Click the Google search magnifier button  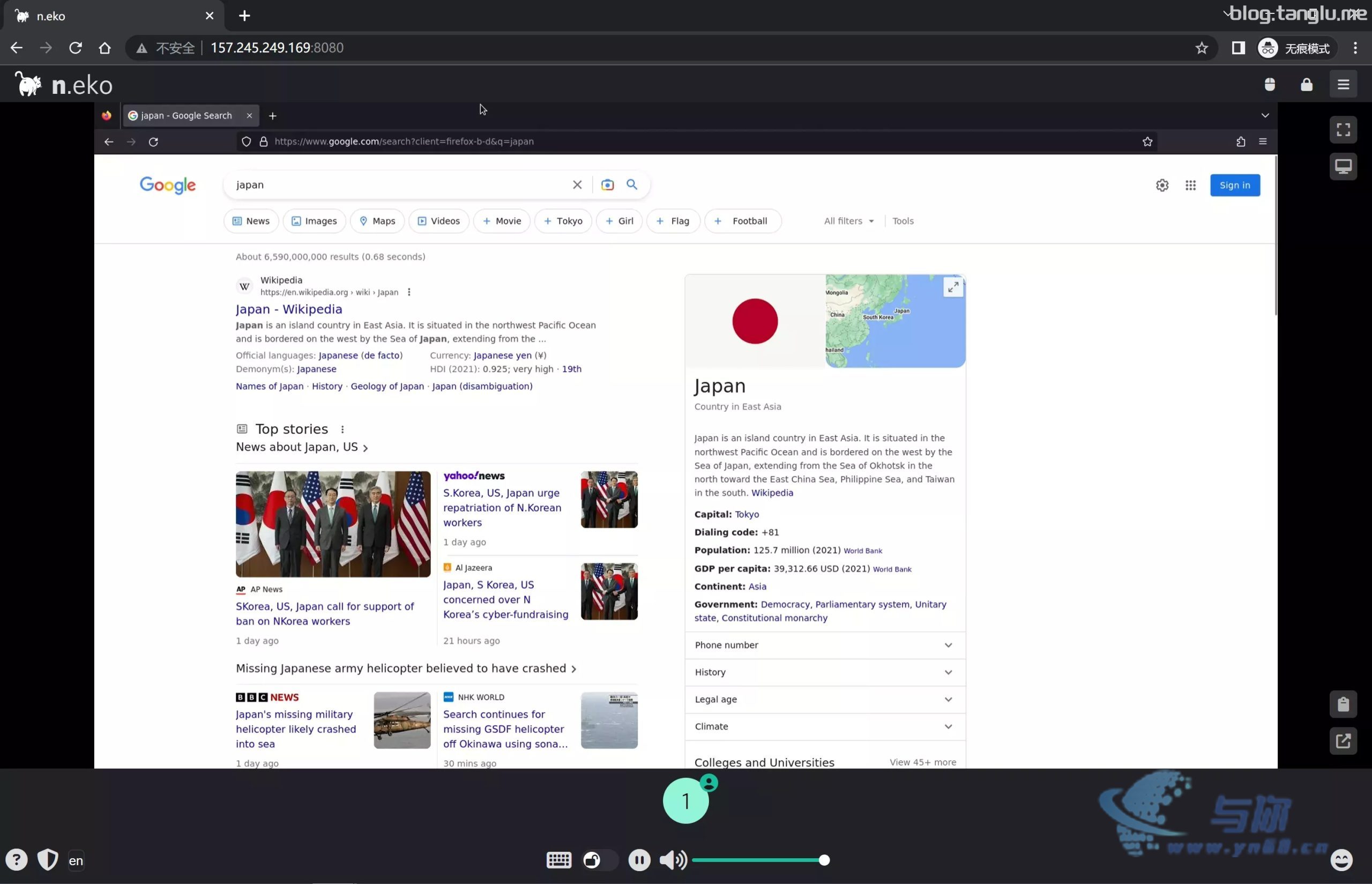631,185
